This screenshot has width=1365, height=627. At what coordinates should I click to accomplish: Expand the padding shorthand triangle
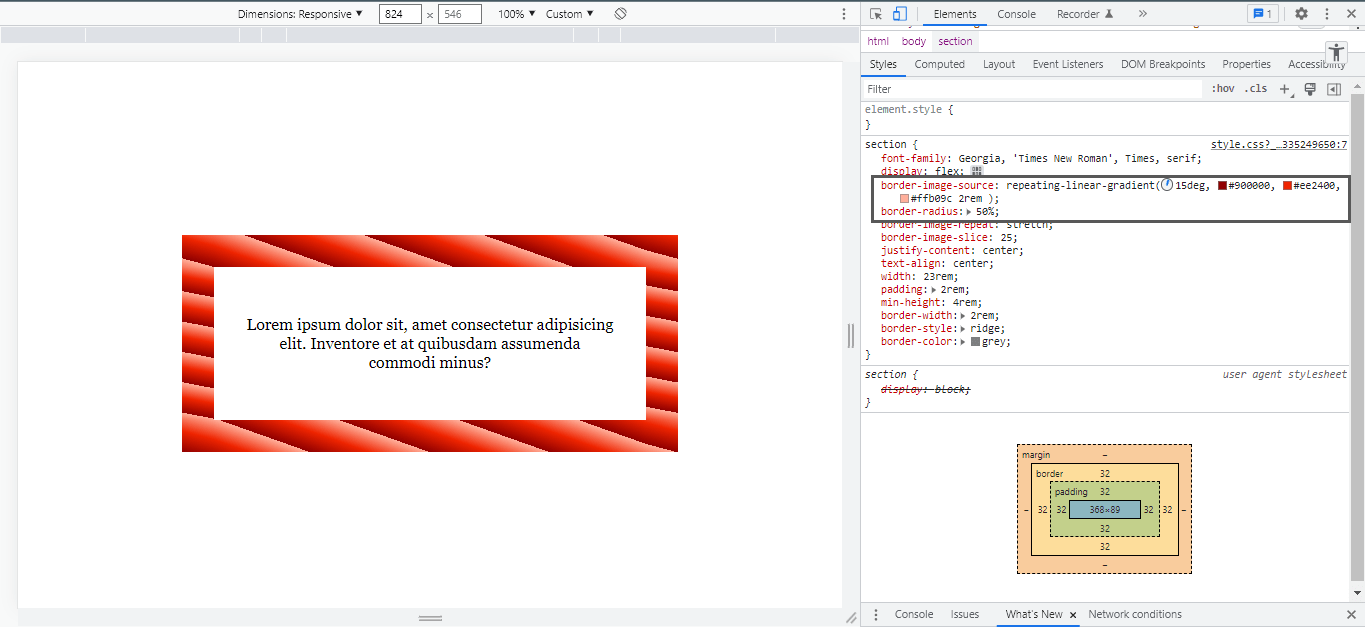[x=935, y=290]
